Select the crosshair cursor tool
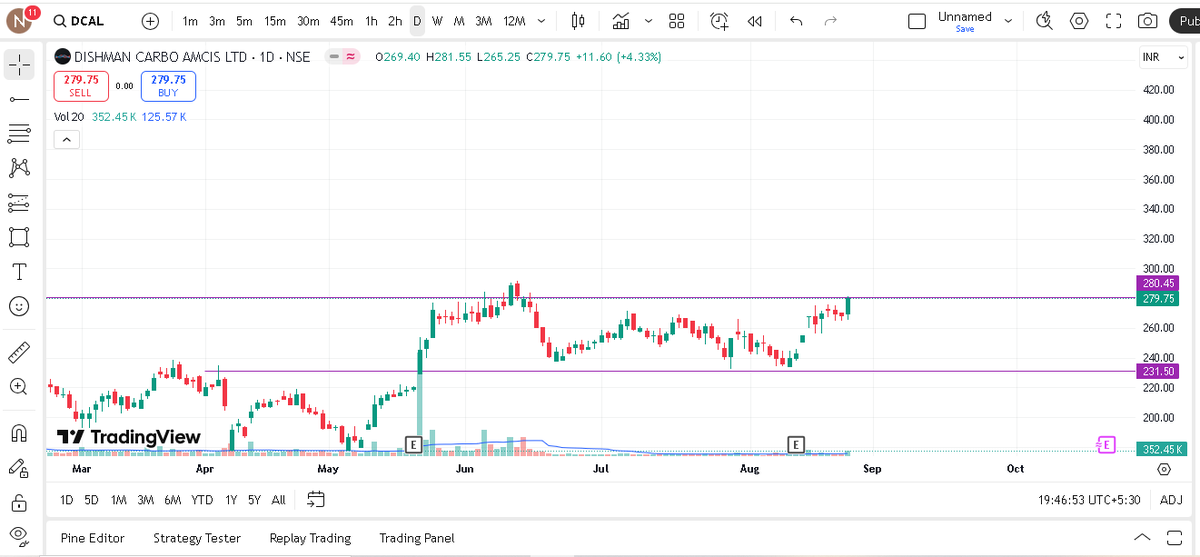Screen dimensions: 1200x557 point(19,65)
